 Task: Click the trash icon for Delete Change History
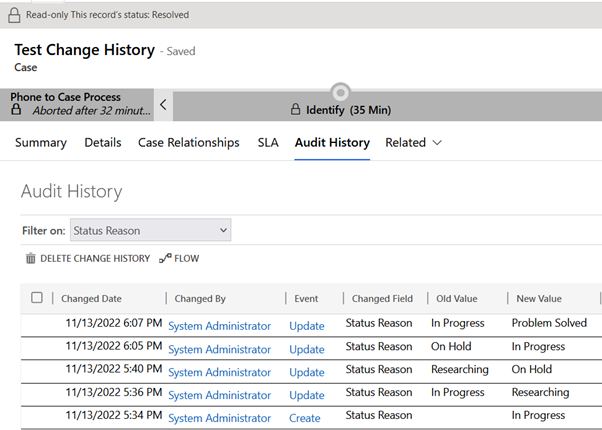(30, 259)
